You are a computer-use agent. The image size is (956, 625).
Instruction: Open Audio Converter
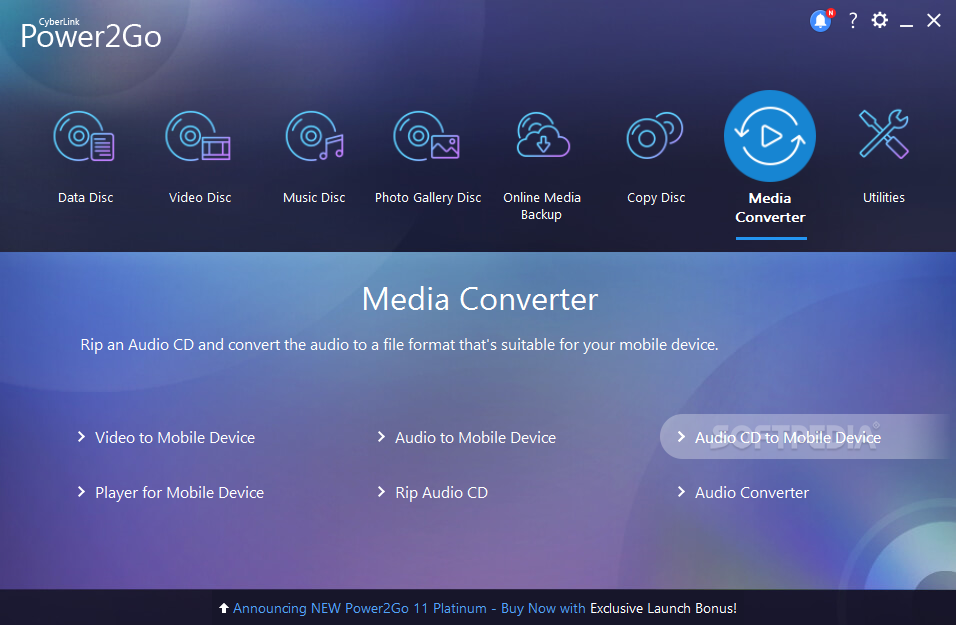tap(752, 493)
